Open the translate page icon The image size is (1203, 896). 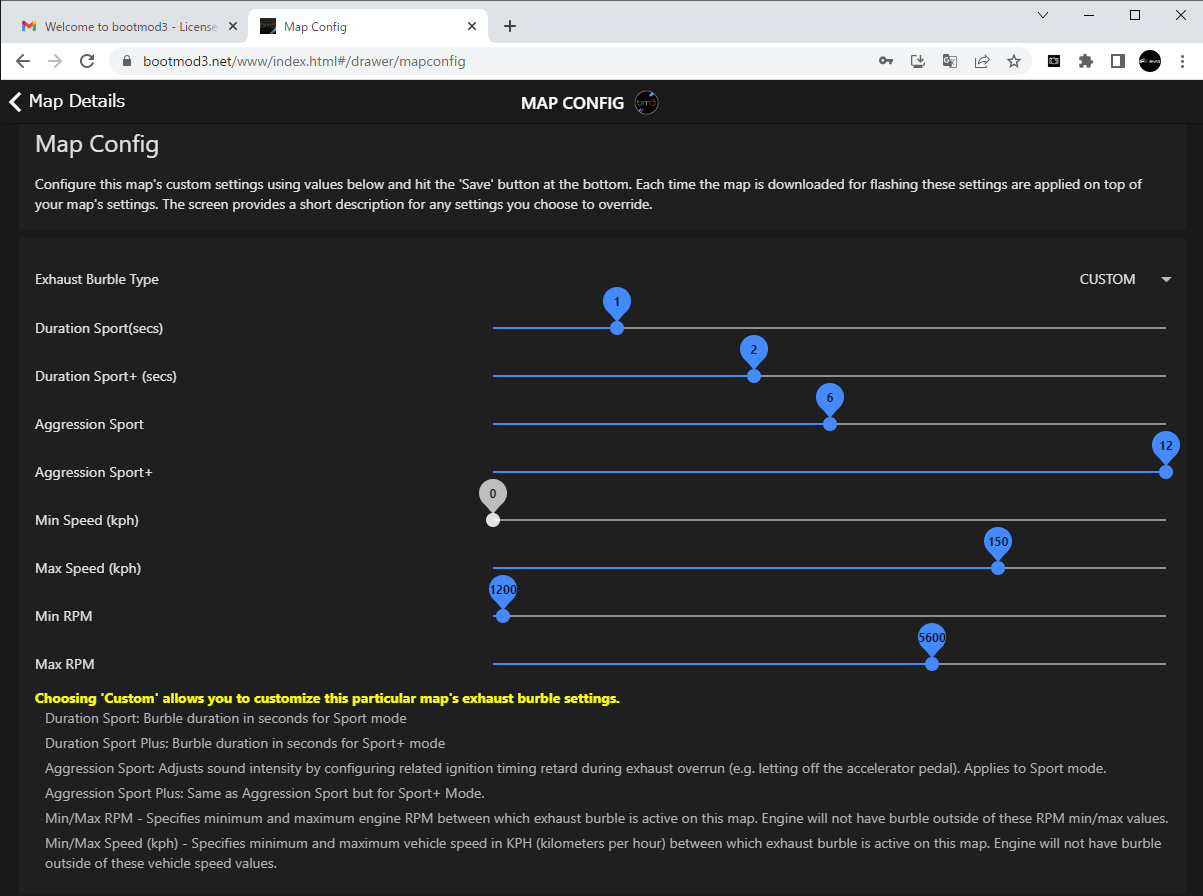click(950, 61)
